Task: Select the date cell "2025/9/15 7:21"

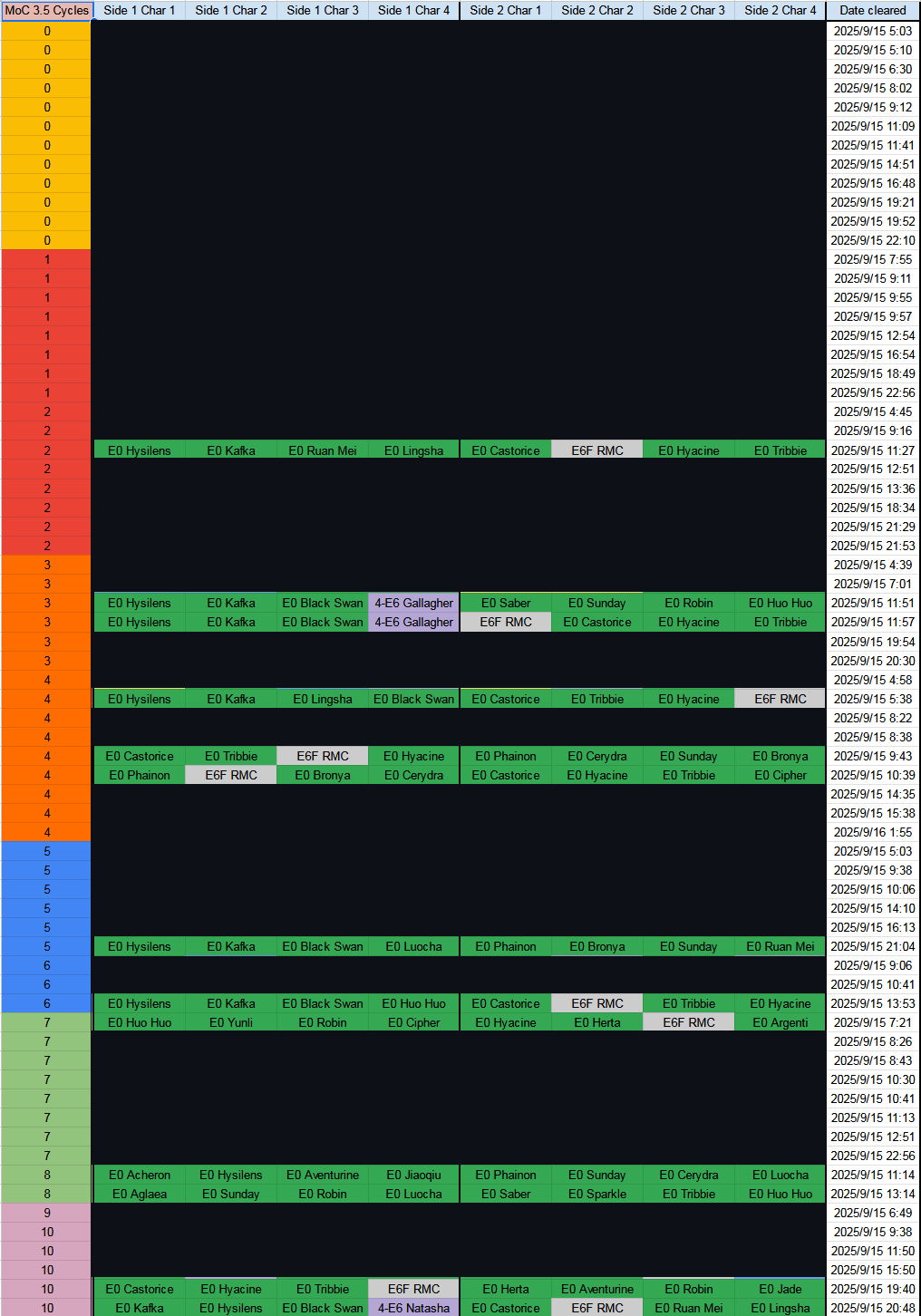Action: [x=873, y=1022]
